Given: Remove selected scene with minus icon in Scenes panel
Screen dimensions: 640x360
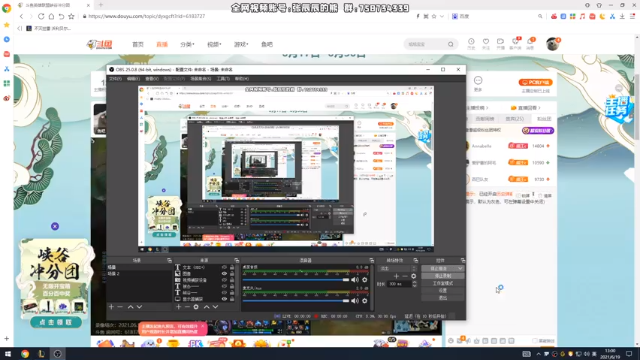Looking at the screenshot, I should pos(120,307).
